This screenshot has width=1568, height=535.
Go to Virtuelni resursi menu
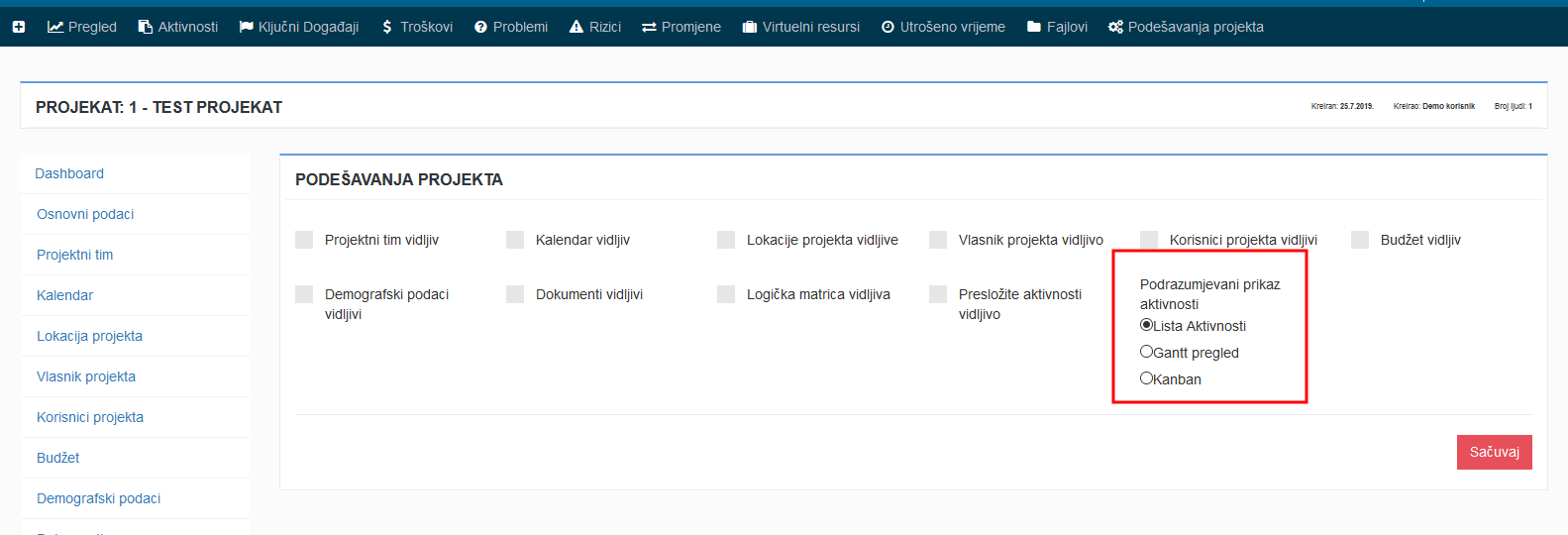pyautogui.click(x=800, y=27)
